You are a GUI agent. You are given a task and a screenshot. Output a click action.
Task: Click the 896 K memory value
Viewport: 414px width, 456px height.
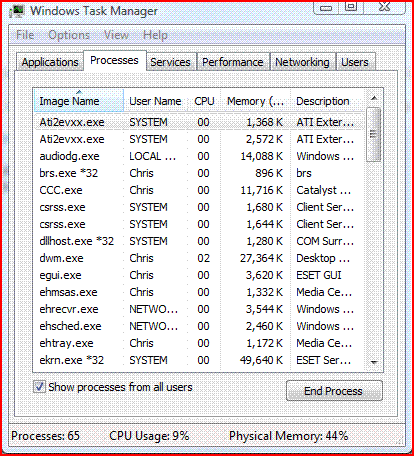(269, 173)
